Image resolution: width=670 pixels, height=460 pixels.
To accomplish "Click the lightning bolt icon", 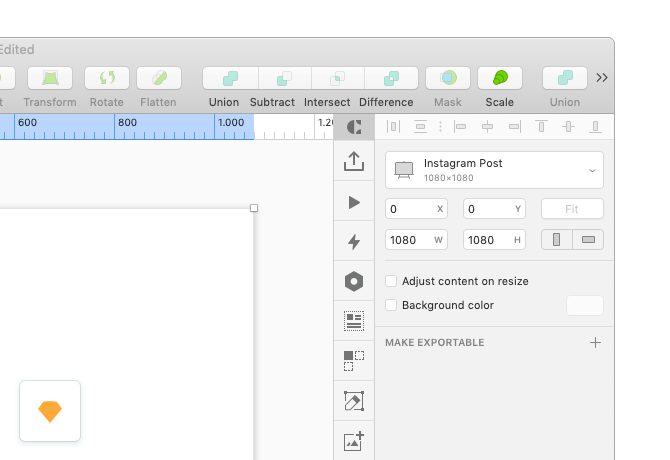I will coord(354,242).
